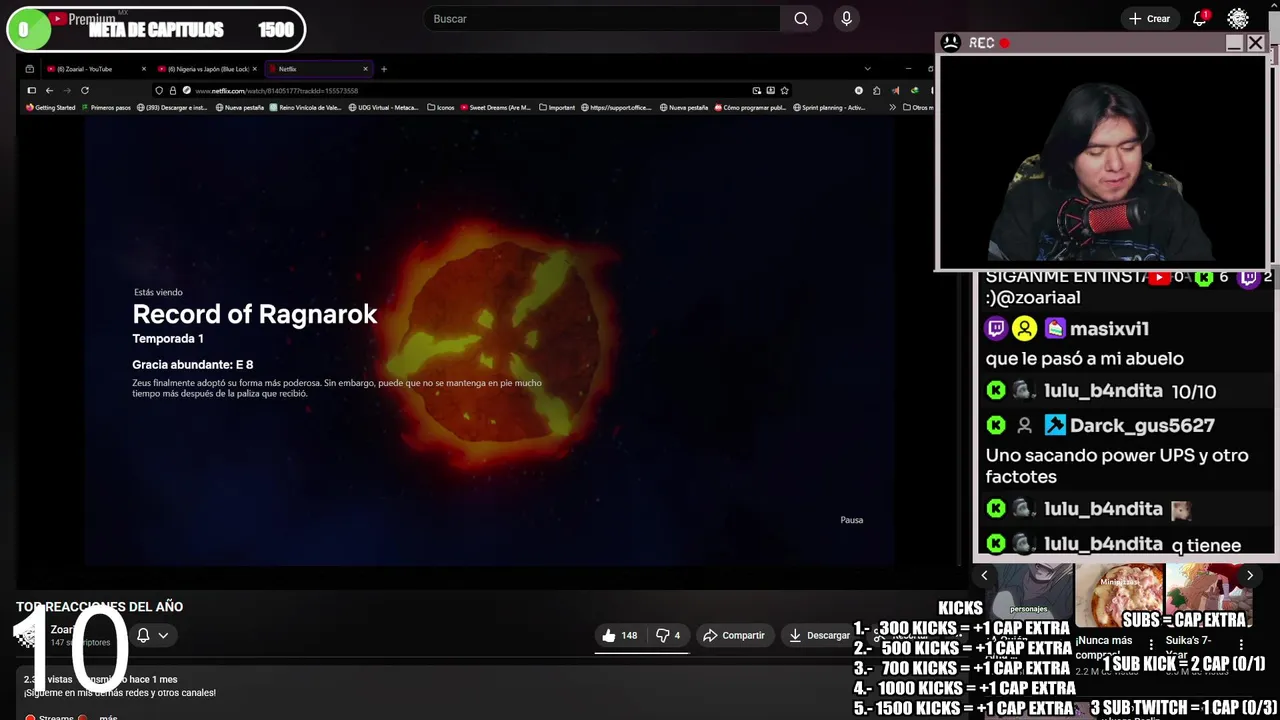Close the Nigeria vs Japón tab
This screenshot has width=1280, height=720.
click(x=255, y=69)
